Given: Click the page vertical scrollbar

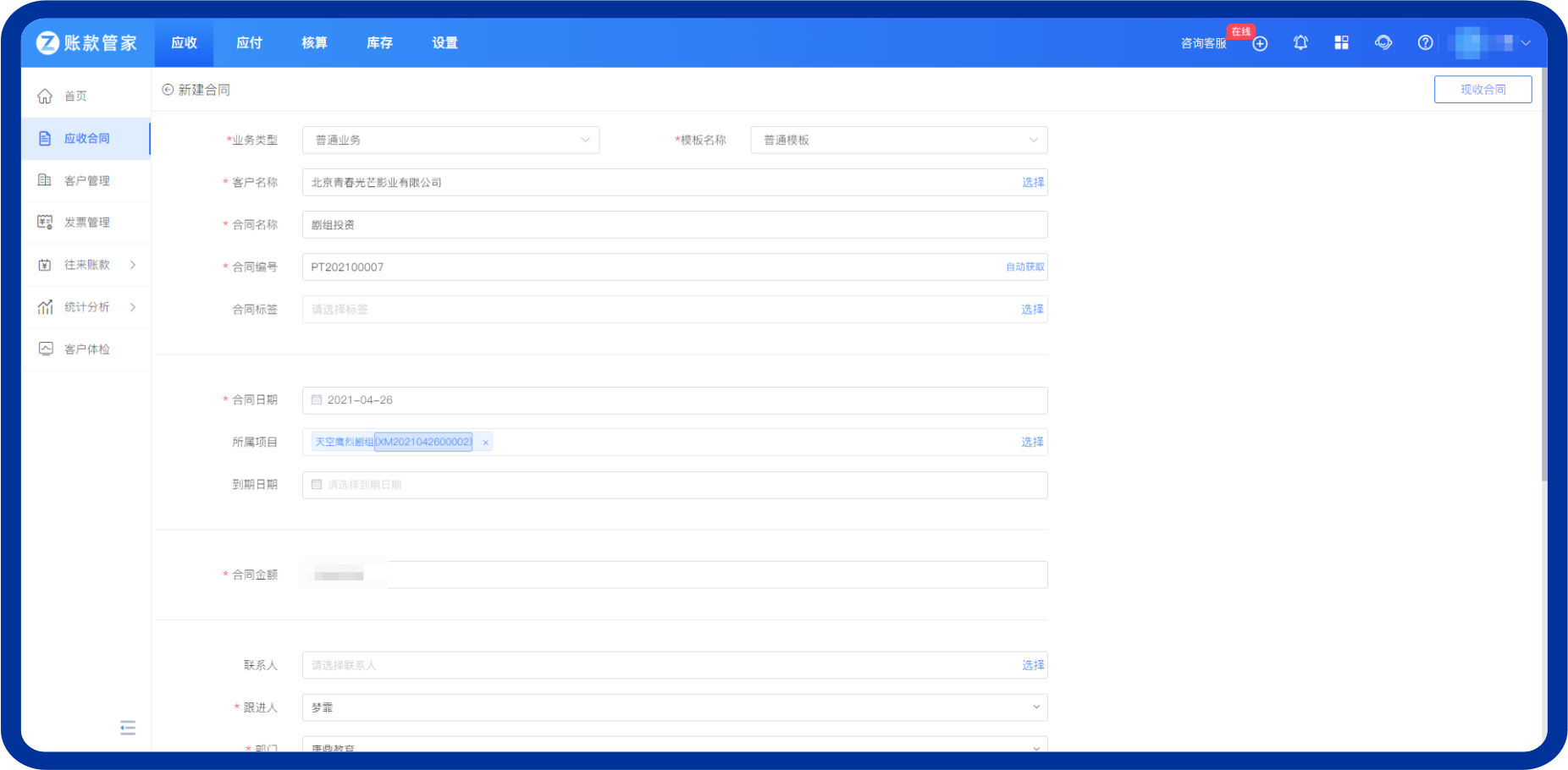Looking at the screenshot, I should (1543, 275).
